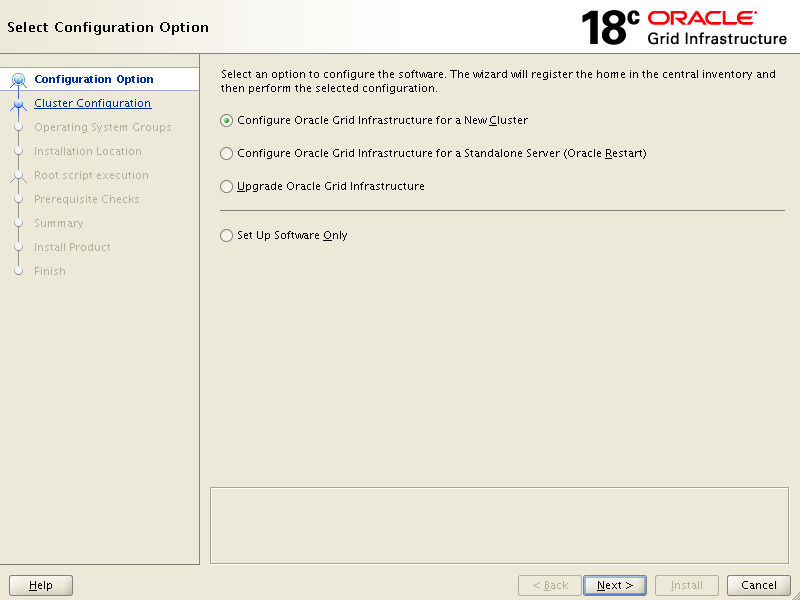Screen dimensions: 800x600
Task: Click the Summary step bullet
Action: (19, 223)
